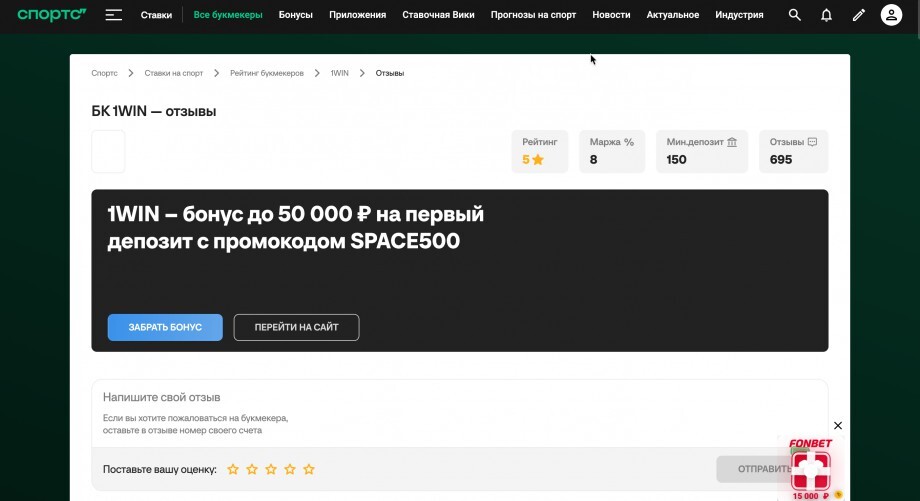Image resolution: width=920 pixels, height=501 pixels.
Task: Click the pencil write icon
Action: coord(858,15)
